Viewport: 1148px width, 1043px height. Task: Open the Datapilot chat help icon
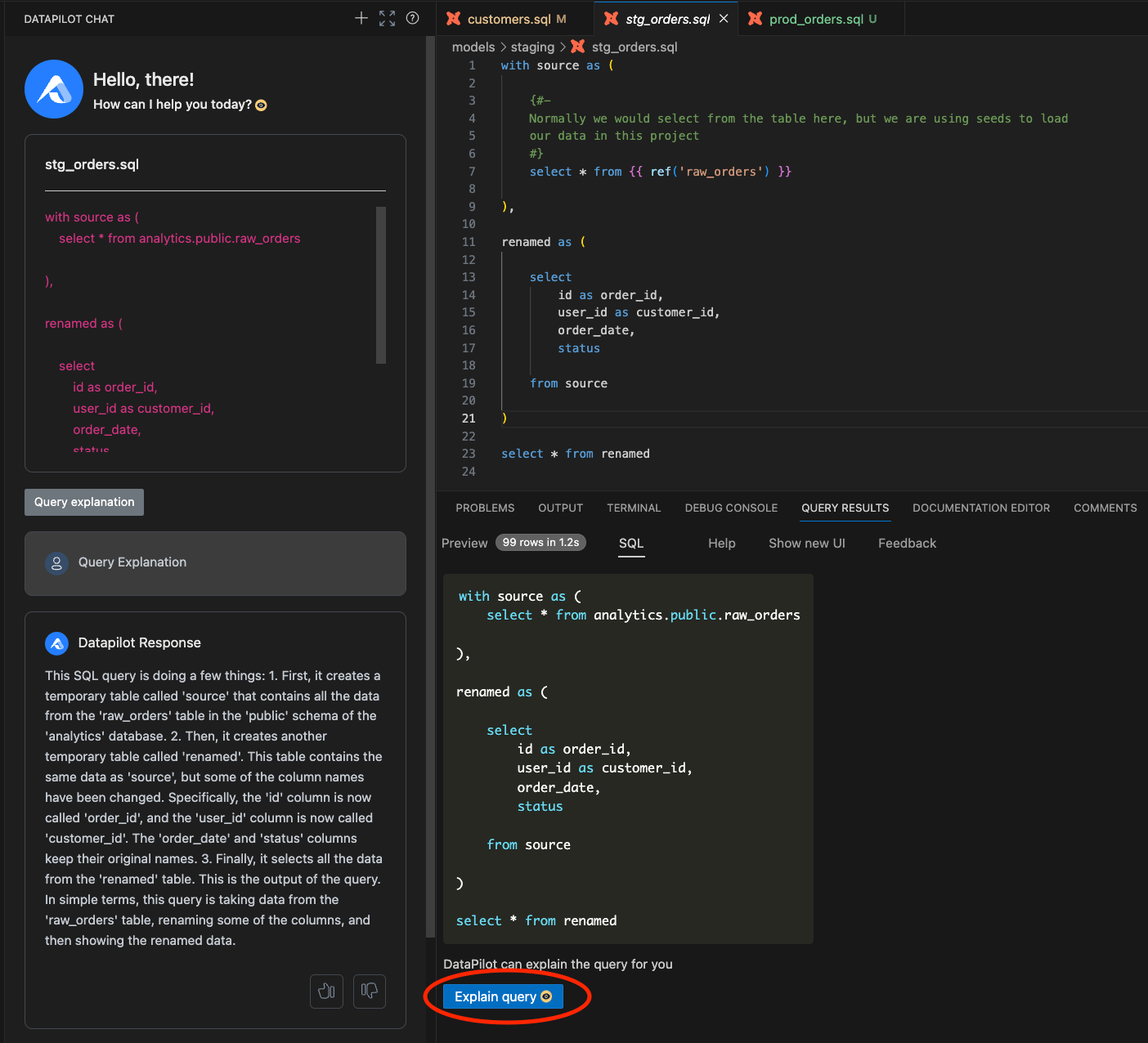pyautogui.click(x=413, y=18)
